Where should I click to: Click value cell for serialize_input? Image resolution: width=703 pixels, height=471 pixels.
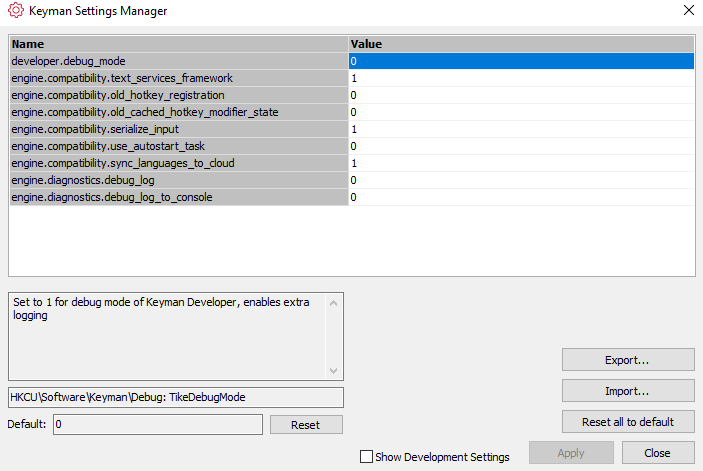tap(521, 129)
